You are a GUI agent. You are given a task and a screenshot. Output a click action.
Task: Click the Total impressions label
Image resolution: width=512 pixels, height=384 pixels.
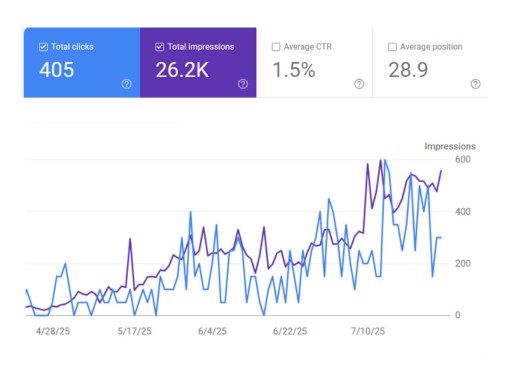tap(201, 47)
